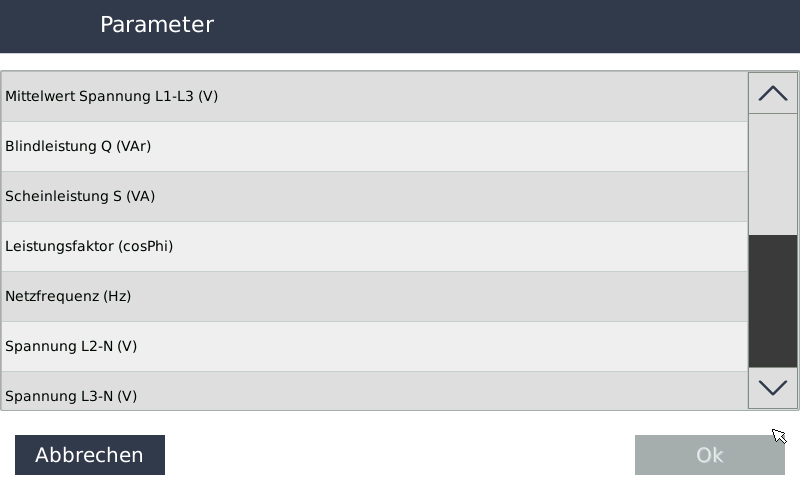Select Spannung L3-N (V) entry

click(374, 394)
